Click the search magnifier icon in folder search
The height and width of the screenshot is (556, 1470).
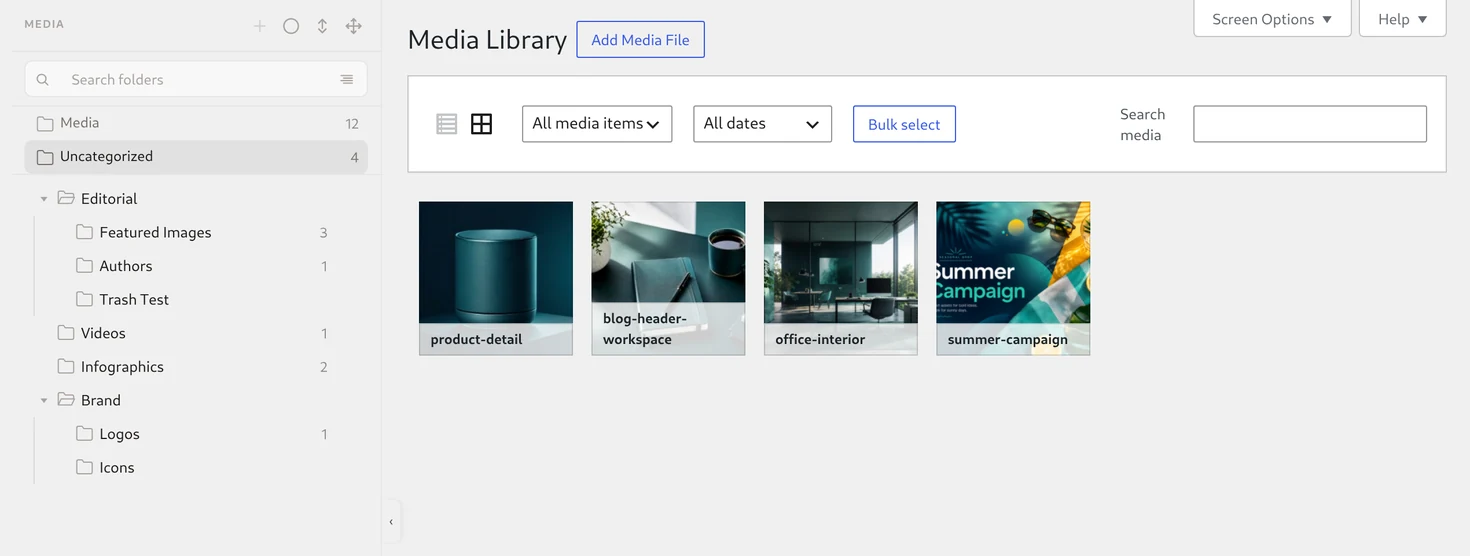42,79
